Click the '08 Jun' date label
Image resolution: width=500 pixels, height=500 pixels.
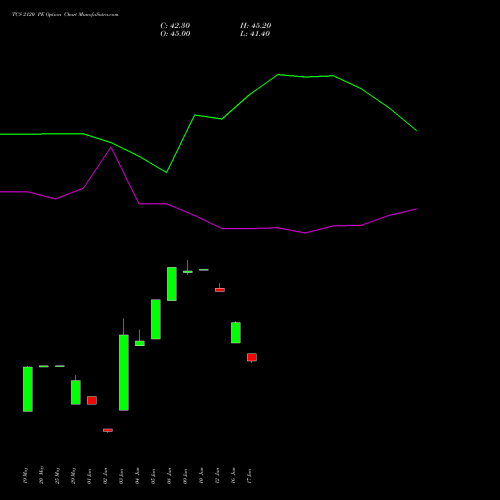coord(169,476)
